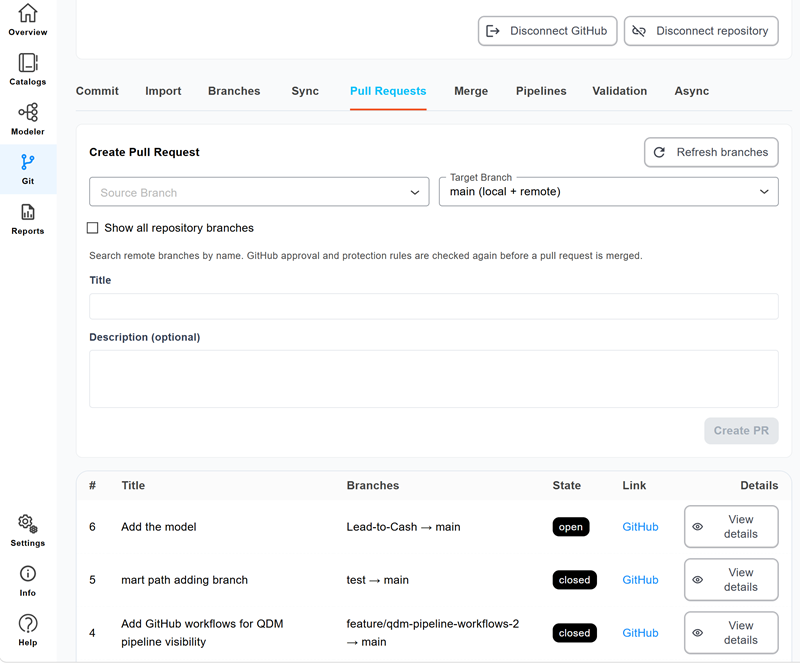The width and height of the screenshot is (800, 663).
Task: Focus the Title input field
Action: (434, 306)
